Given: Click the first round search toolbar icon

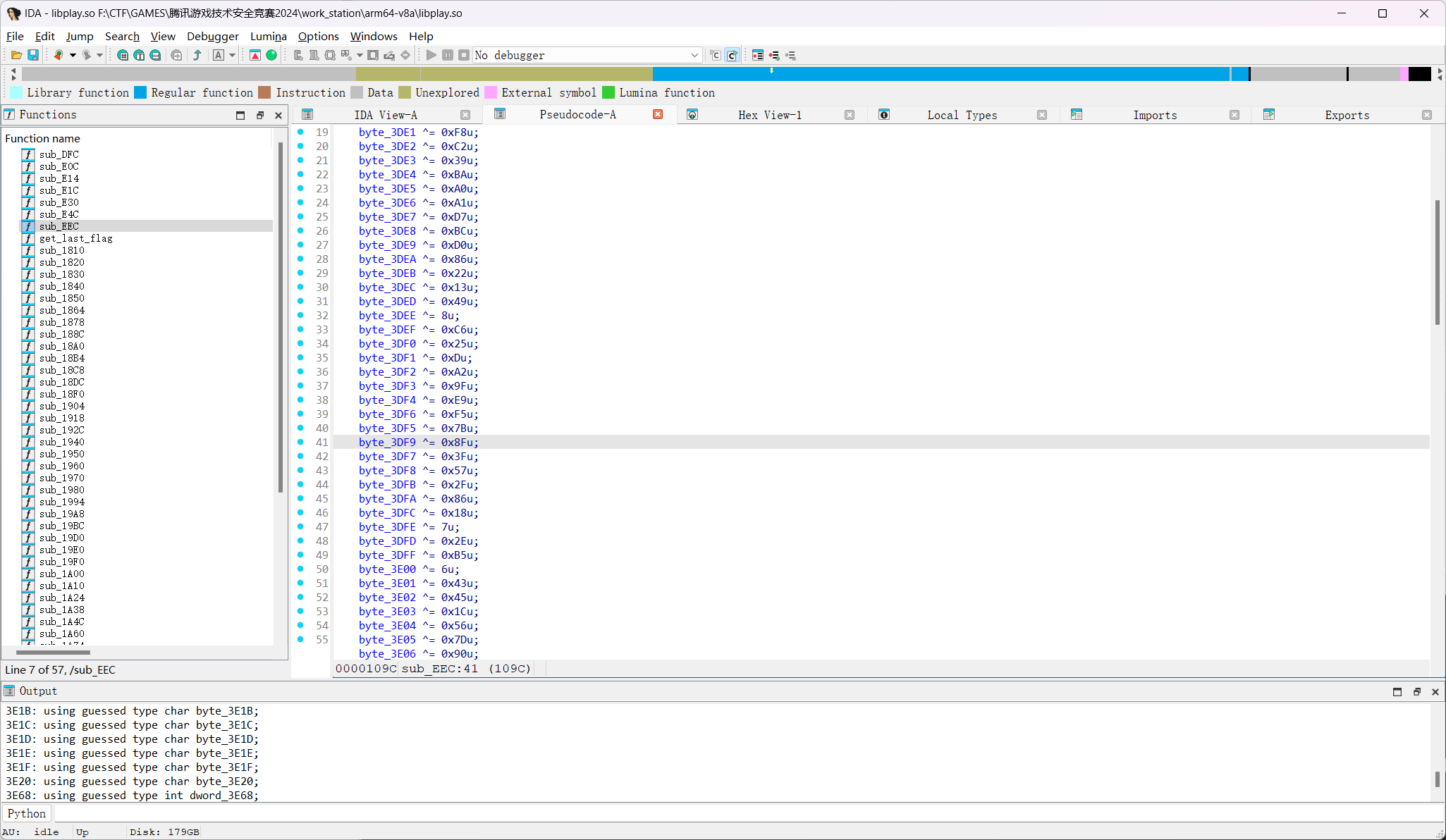Looking at the screenshot, I should pos(123,55).
